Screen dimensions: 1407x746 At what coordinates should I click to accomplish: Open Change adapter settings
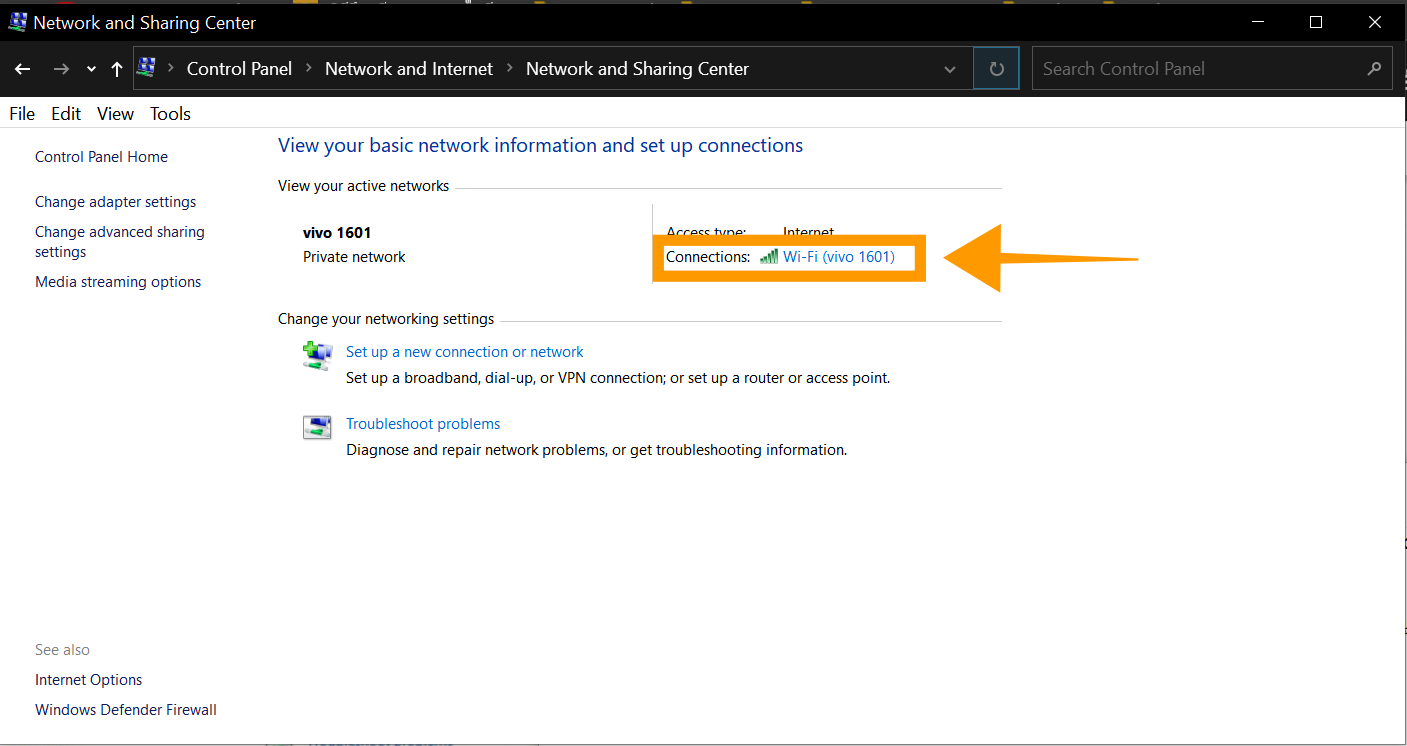pos(115,202)
